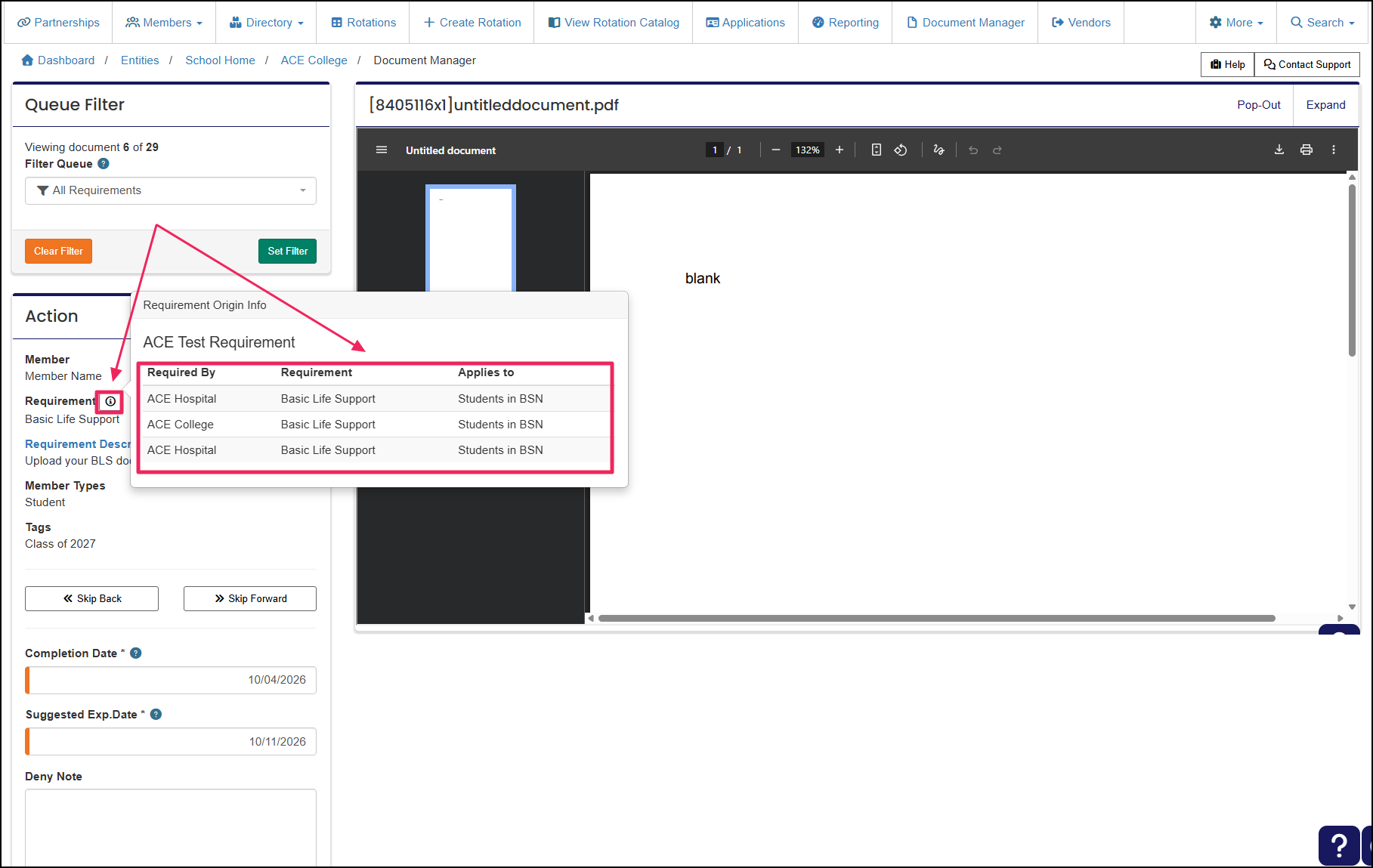Click the Skip Back button
The height and width of the screenshot is (868, 1373).
coord(91,598)
